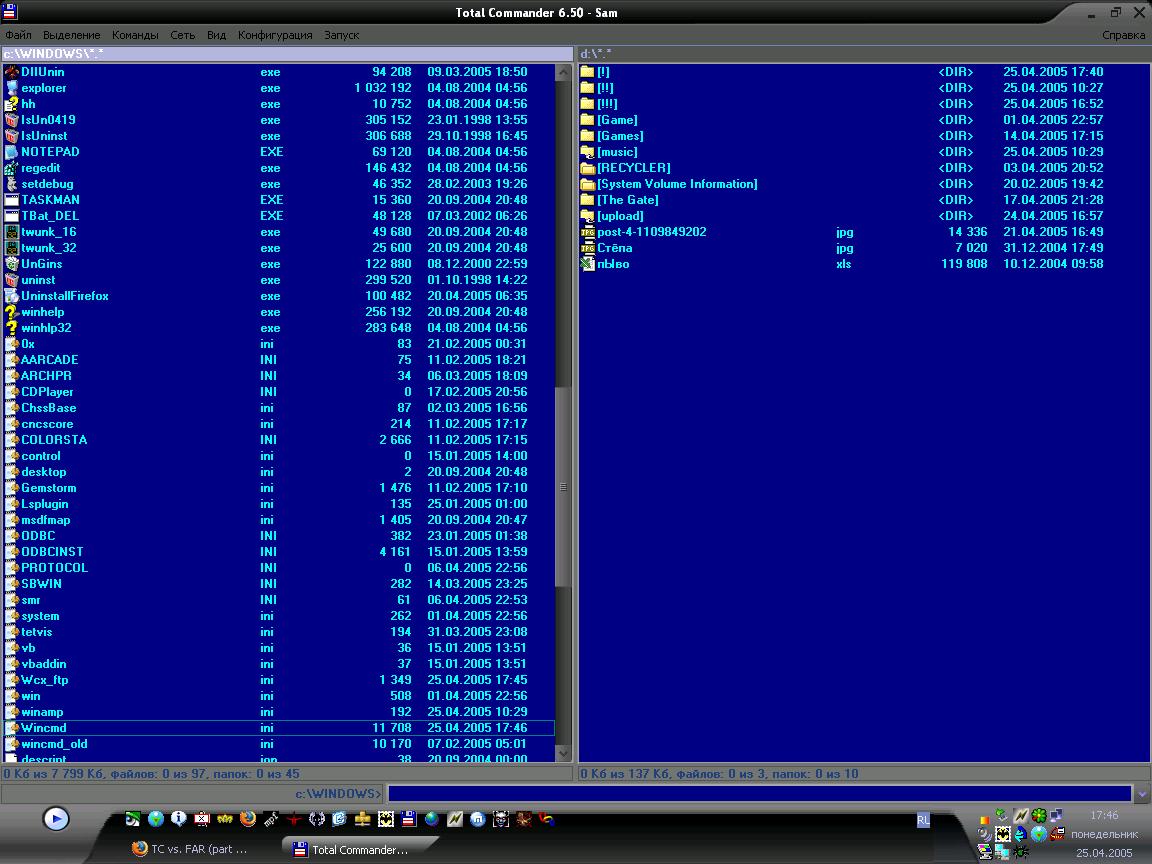
Task: Open the Запуск menu
Action: (342, 35)
